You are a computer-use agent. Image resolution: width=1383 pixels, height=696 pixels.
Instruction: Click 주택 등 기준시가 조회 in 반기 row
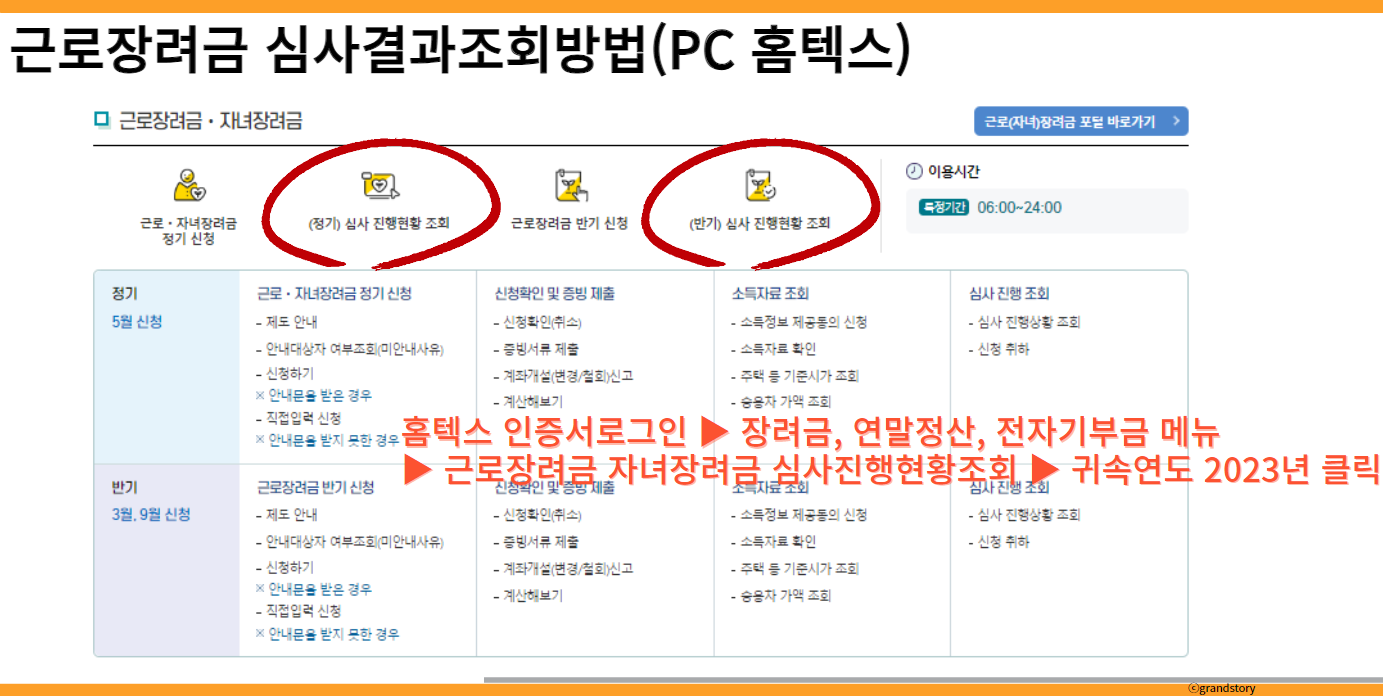coord(795,569)
